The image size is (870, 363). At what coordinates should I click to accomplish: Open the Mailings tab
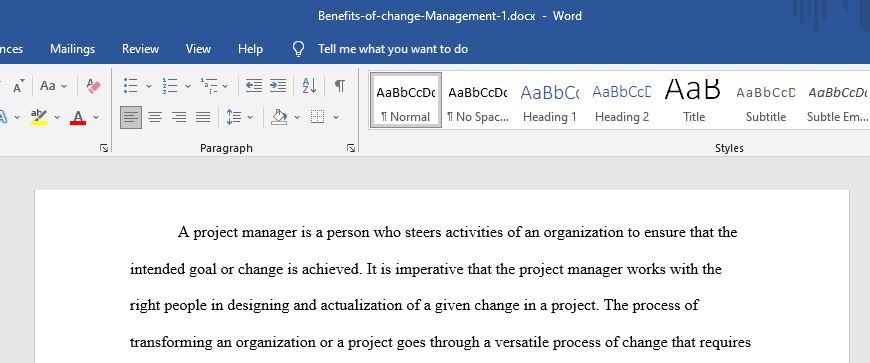point(73,49)
